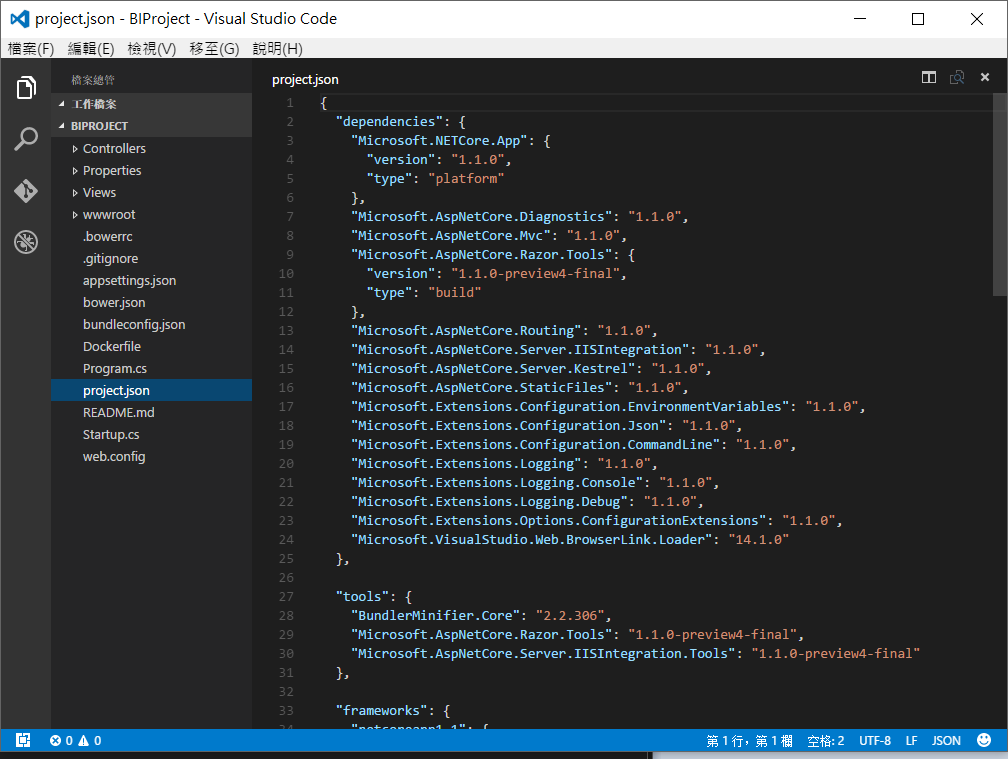Click the "build" value on line 11
This screenshot has width=1008, height=759.
(454, 292)
